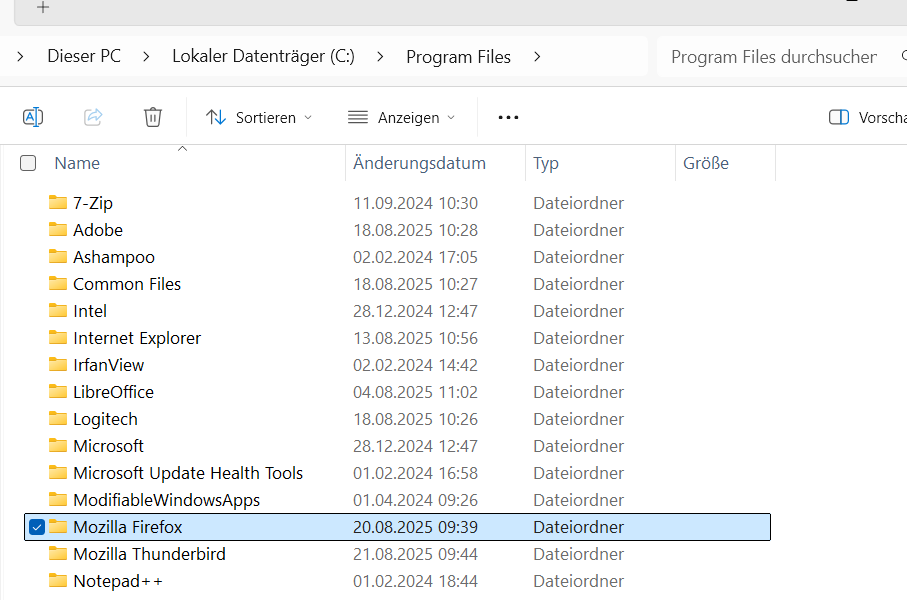Select the Mozilla Thunderbird folder name
The height and width of the screenshot is (600, 907).
tap(149, 554)
